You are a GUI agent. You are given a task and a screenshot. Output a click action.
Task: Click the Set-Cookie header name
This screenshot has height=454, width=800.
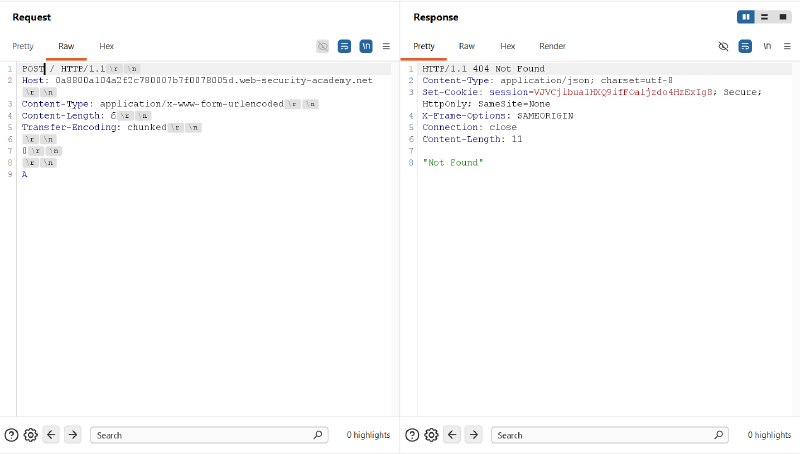pyautogui.click(x=449, y=92)
